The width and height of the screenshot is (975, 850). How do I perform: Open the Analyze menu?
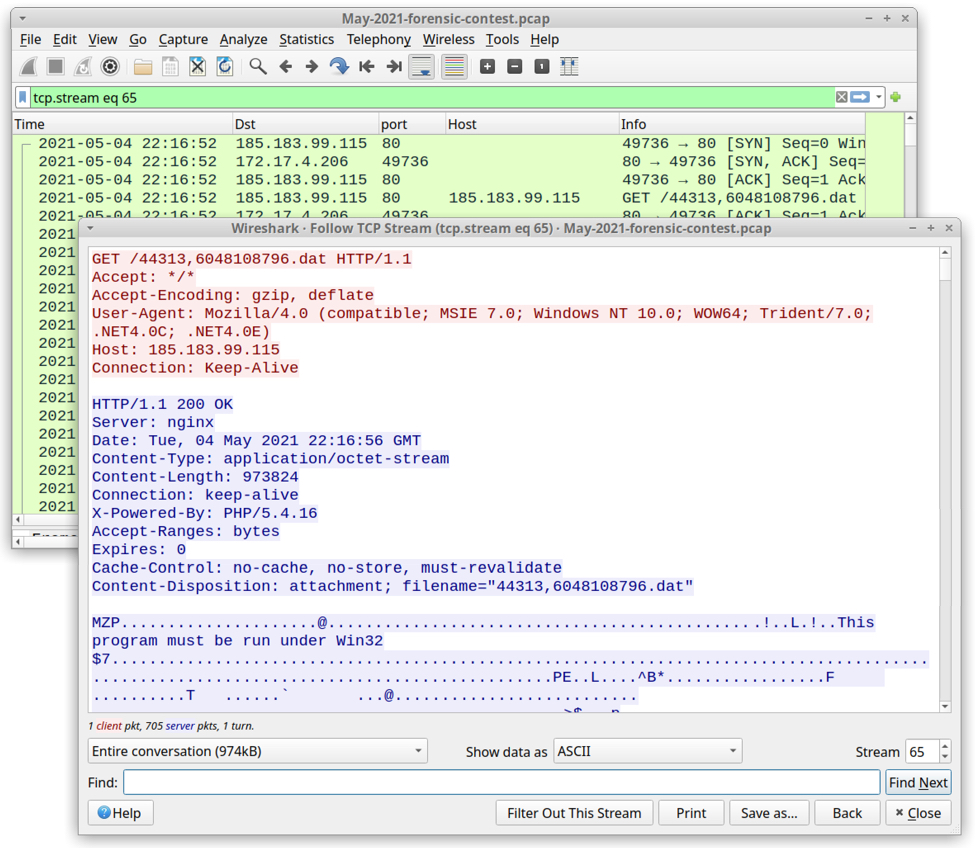[x=243, y=39]
